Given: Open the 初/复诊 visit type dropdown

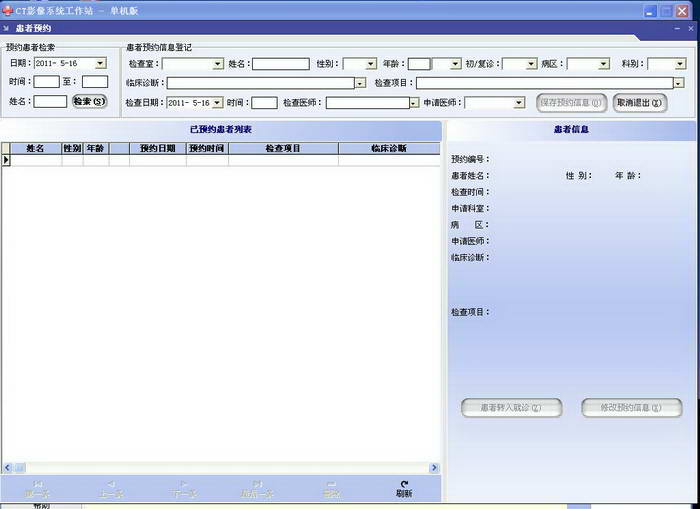Looking at the screenshot, I should [531, 64].
